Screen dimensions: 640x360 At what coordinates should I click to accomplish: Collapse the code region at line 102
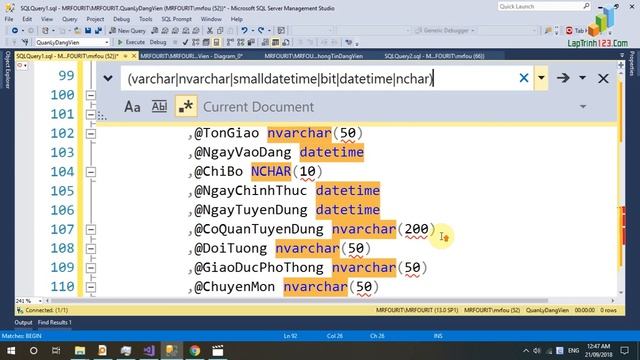(91, 133)
